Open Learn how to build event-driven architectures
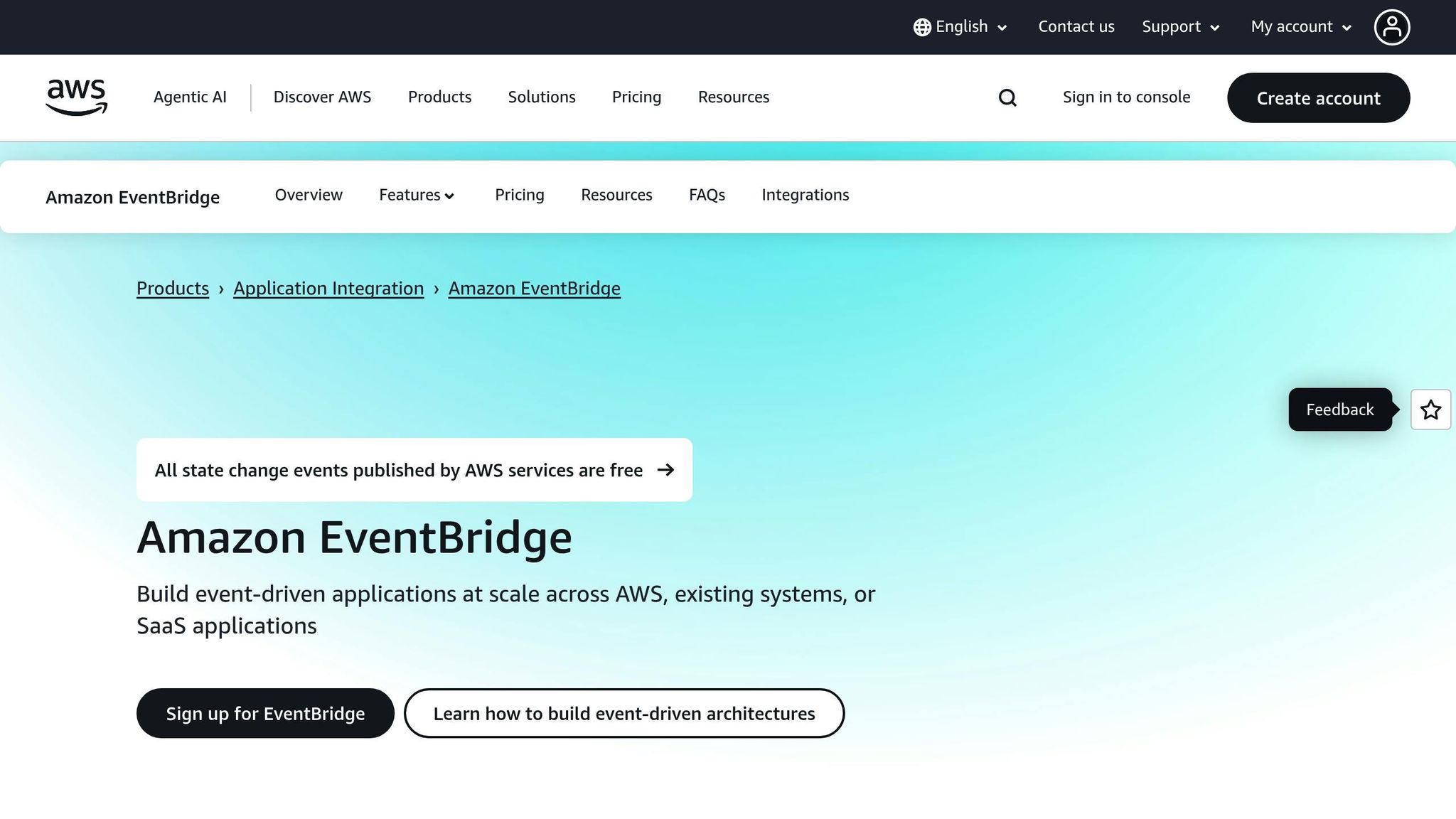 point(623,713)
